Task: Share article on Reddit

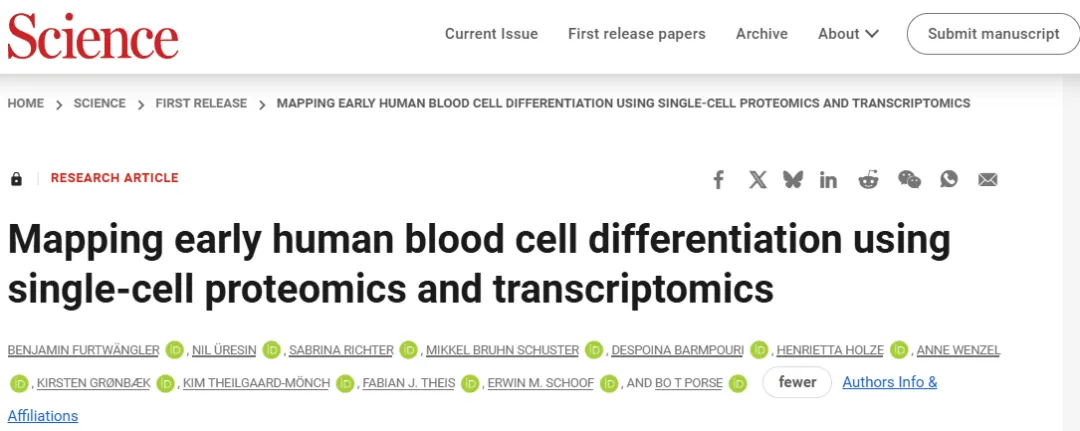Action: (x=869, y=180)
